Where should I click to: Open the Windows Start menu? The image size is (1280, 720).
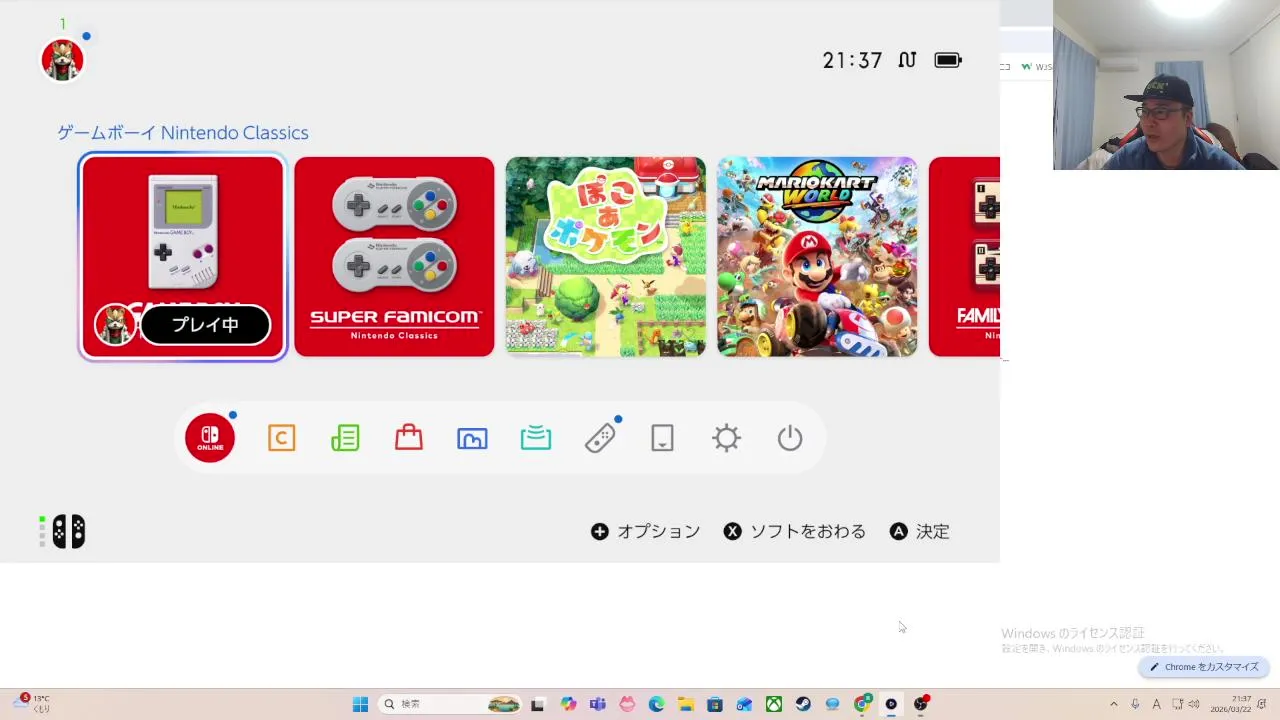(x=360, y=704)
